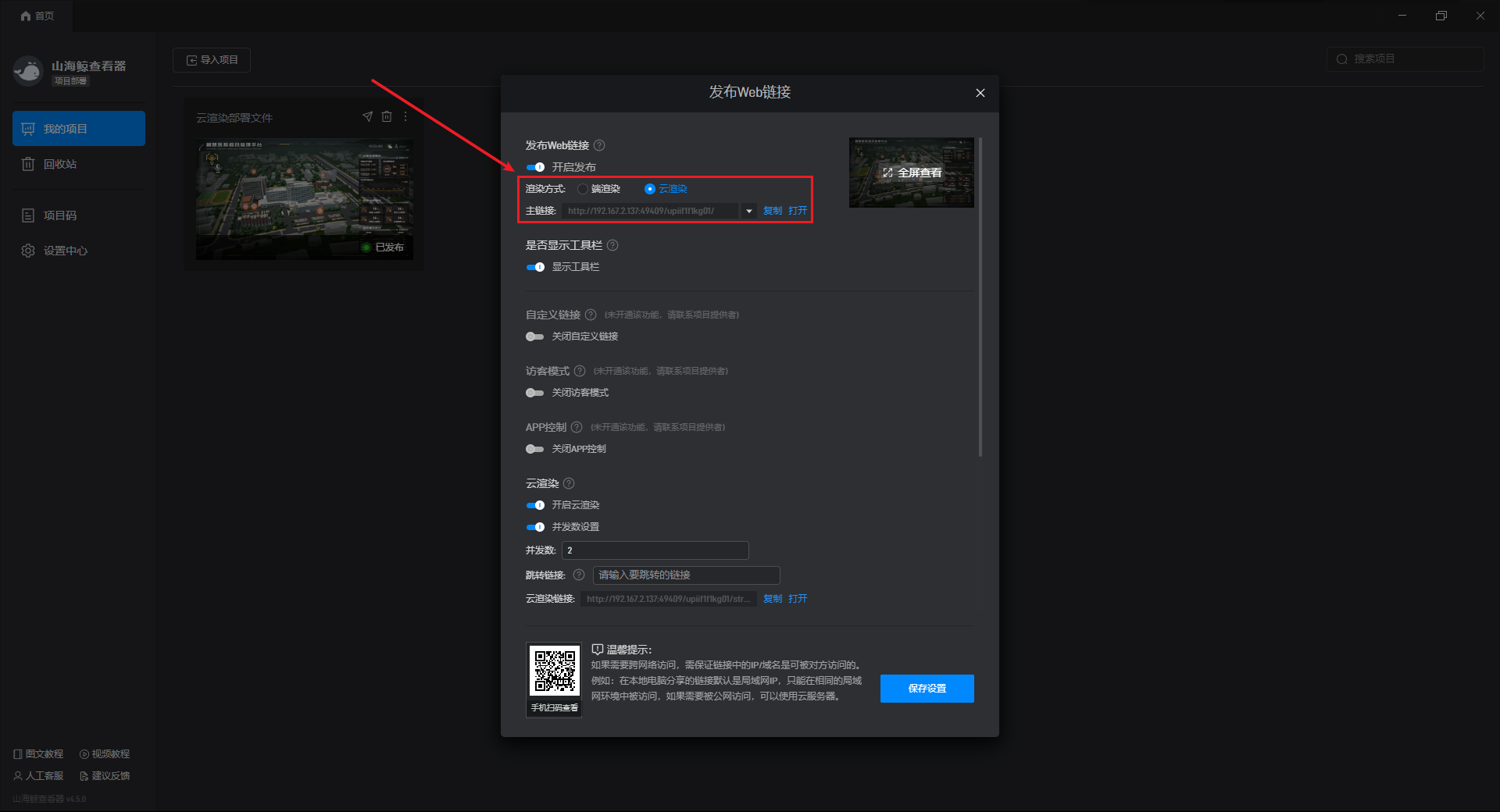Select 我的项目 in the sidebar
The width and height of the screenshot is (1500, 812).
click(x=79, y=128)
